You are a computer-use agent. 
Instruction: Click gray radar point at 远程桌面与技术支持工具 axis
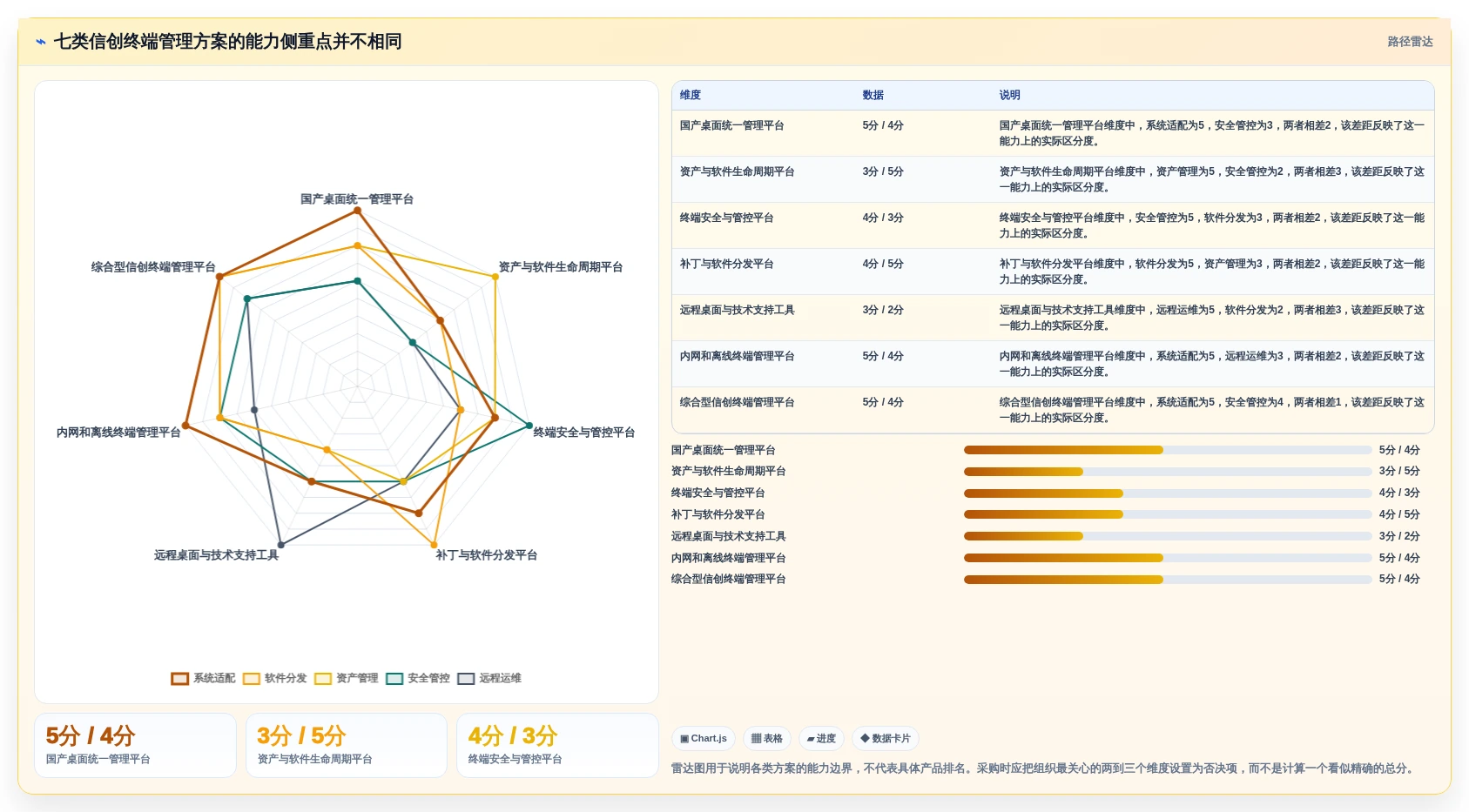(x=280, y=545)
